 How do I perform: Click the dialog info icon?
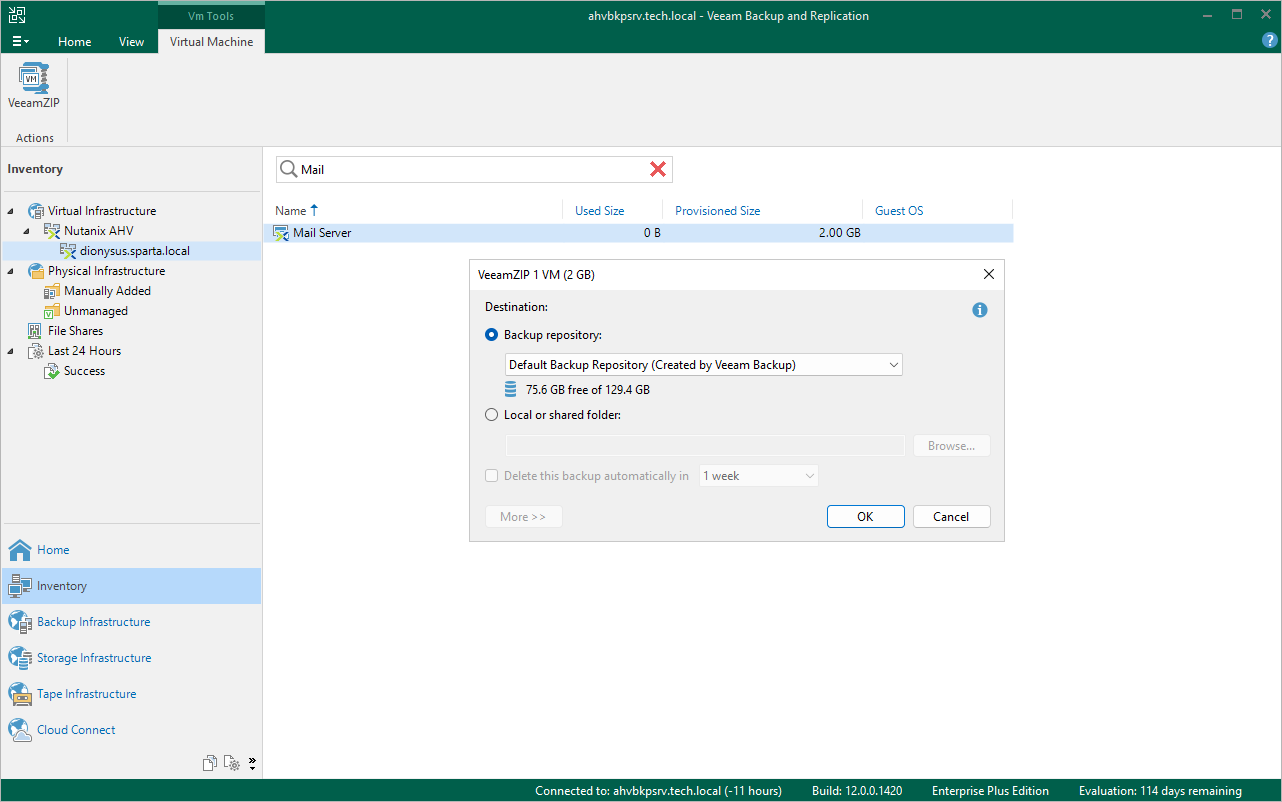tap(980, 310)
